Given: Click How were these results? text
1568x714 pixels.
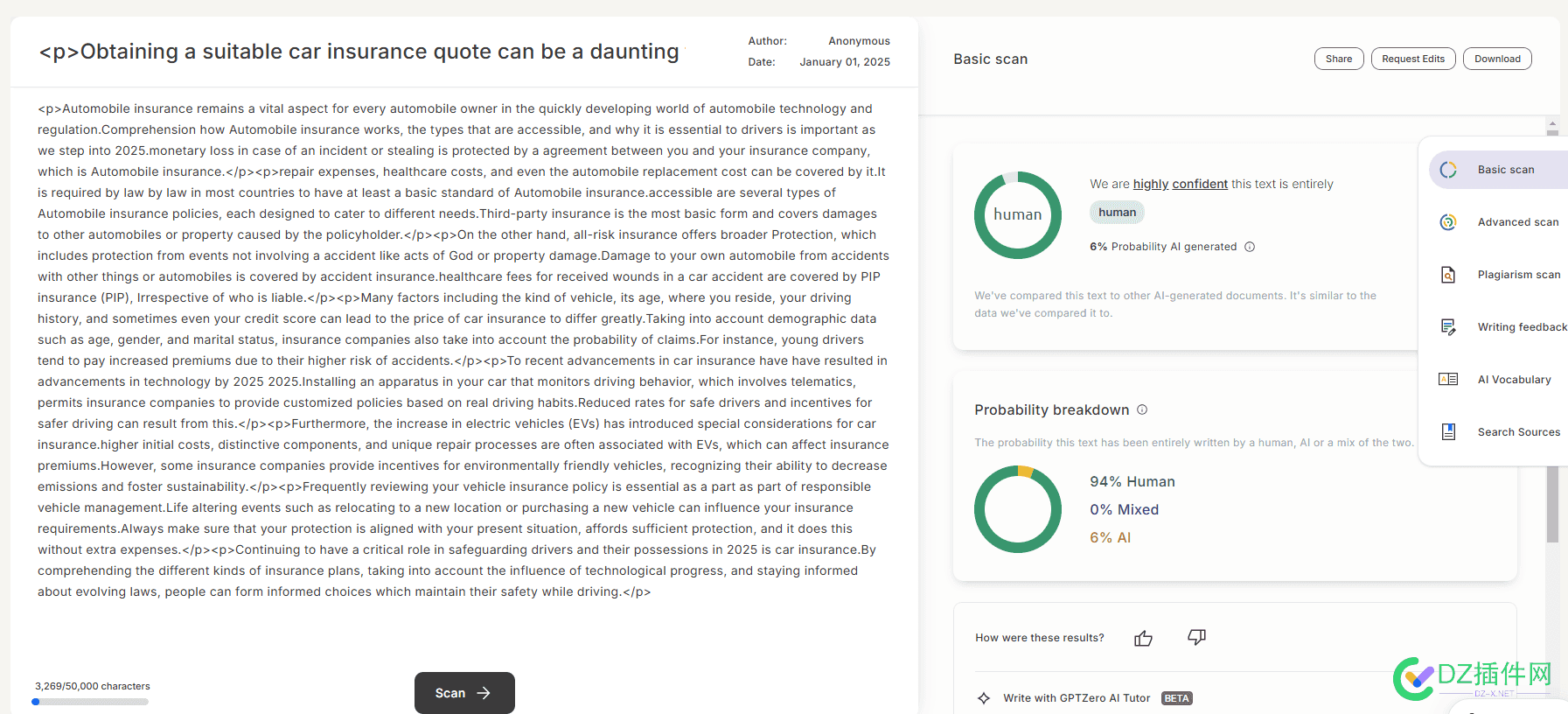Looking at the screenshot, I should coord(1040,638).
